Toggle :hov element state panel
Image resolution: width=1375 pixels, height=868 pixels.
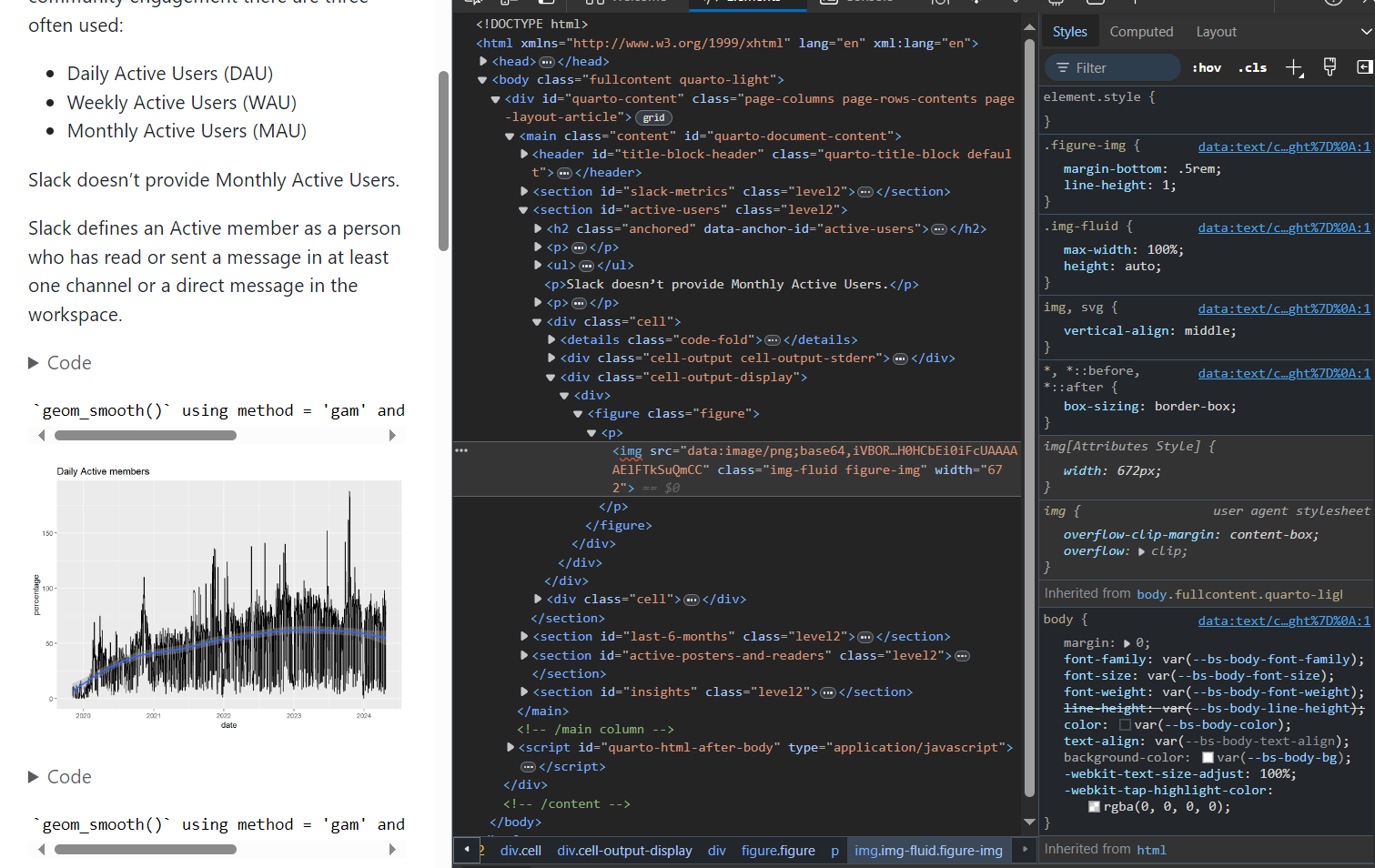pyautogui.click(x=1207, y=67)
